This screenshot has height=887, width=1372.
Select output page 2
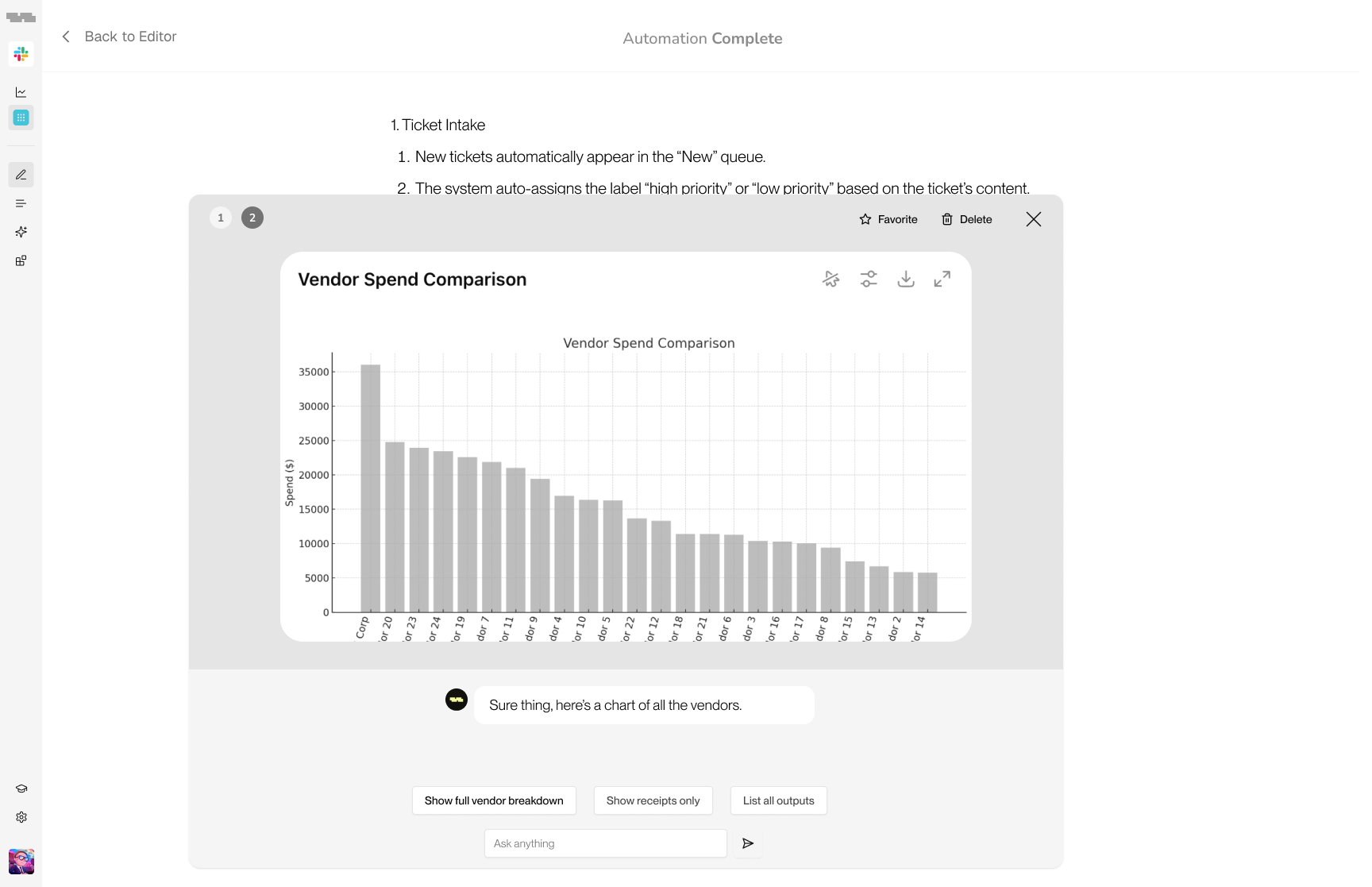252,218
